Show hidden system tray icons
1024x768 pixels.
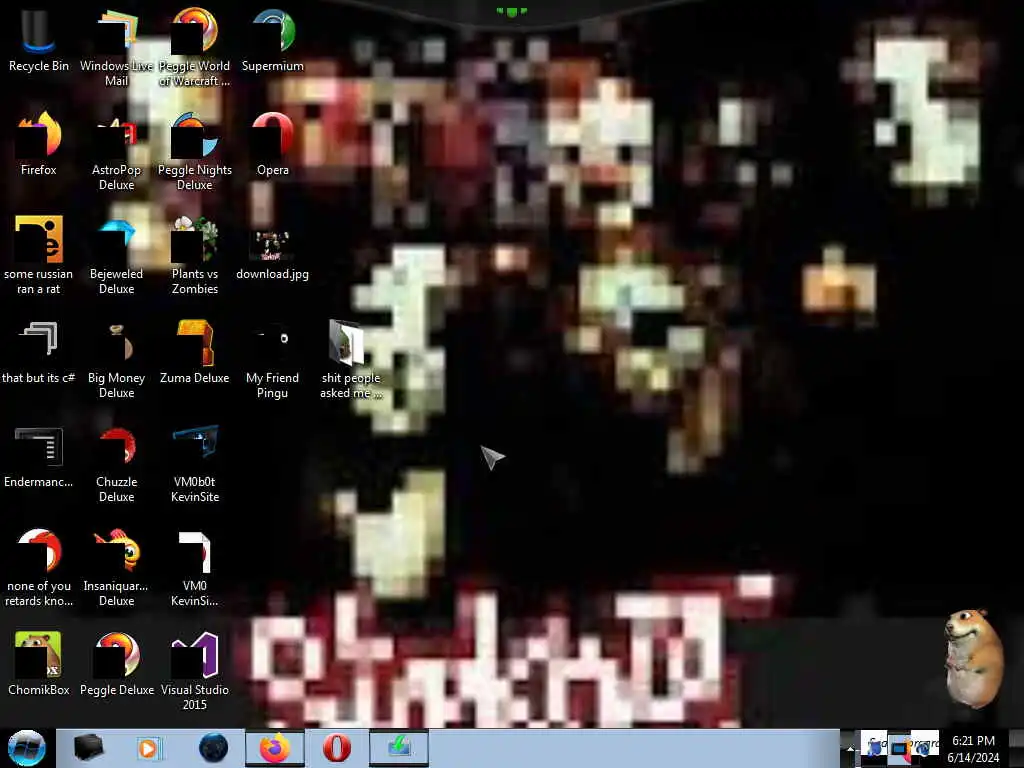pyautogui.click(x=850, y=748)
